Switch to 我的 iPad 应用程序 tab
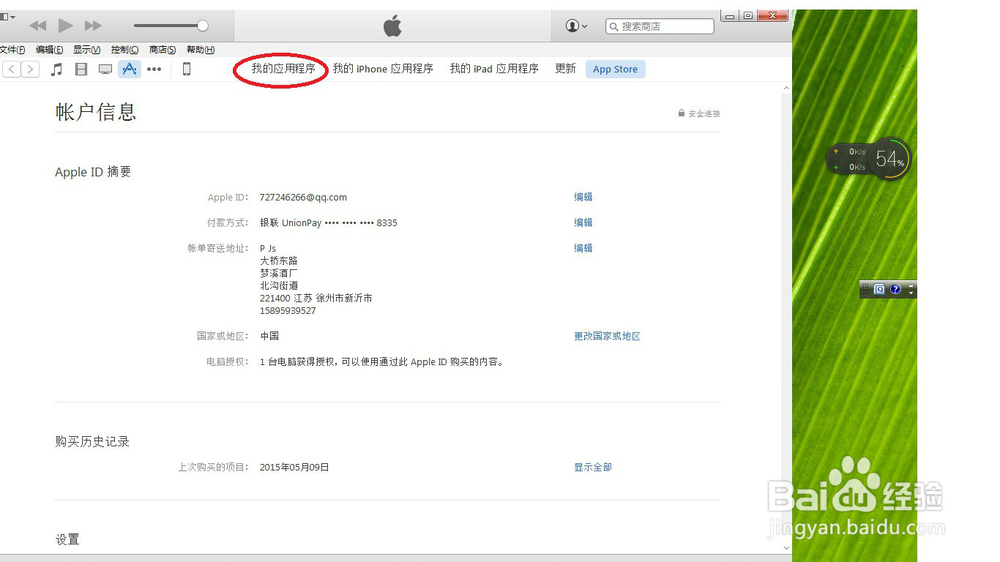 pyautogui.click(x=494, y=68)
